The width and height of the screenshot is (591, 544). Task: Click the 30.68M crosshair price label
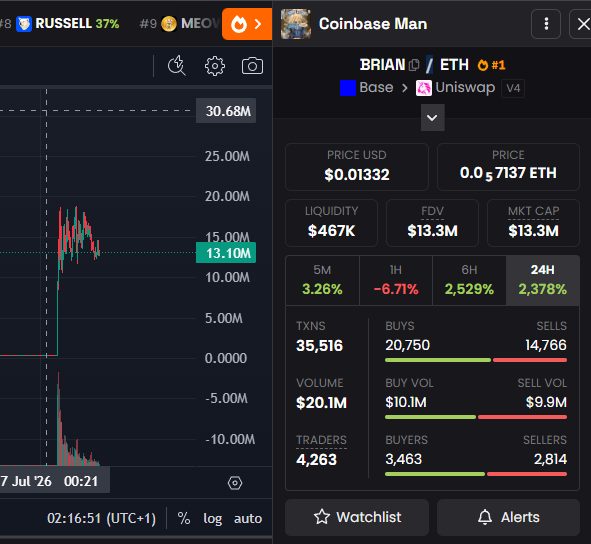(226, 111)
